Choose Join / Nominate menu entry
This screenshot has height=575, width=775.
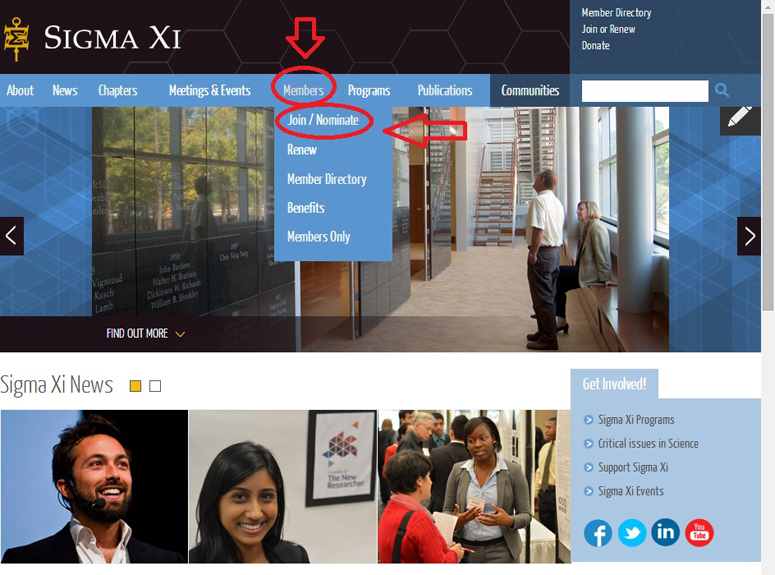323,120
